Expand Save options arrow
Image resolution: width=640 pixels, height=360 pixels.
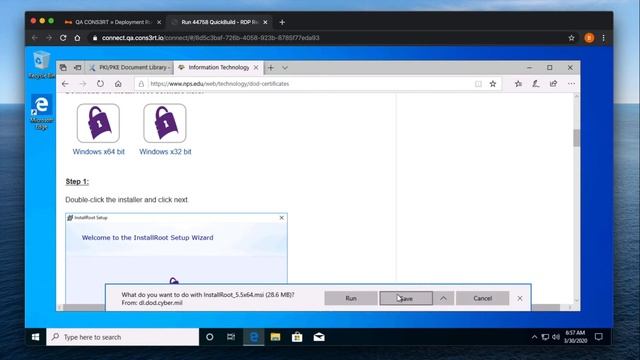(443, 298)
